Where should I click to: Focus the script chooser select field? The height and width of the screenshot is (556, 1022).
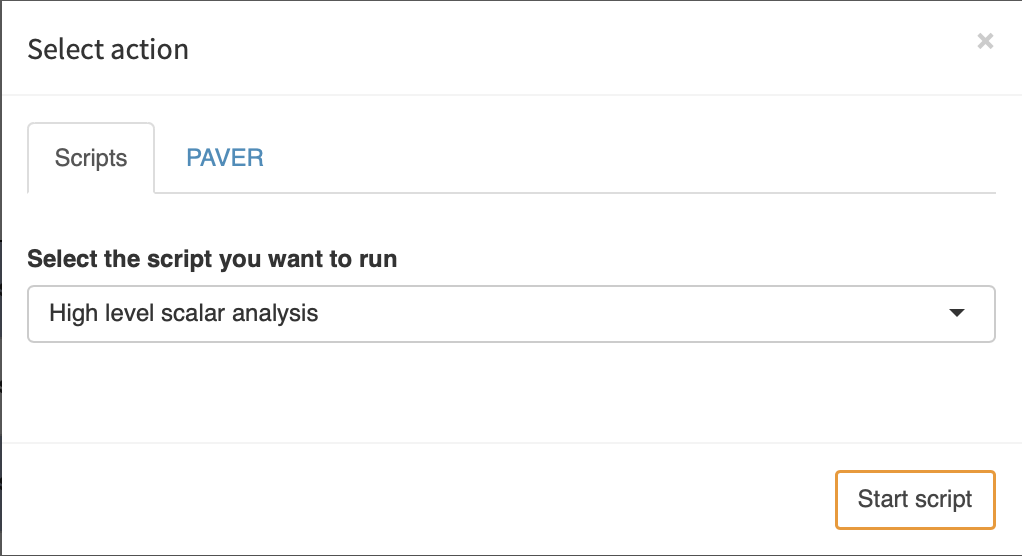(511, 314)
